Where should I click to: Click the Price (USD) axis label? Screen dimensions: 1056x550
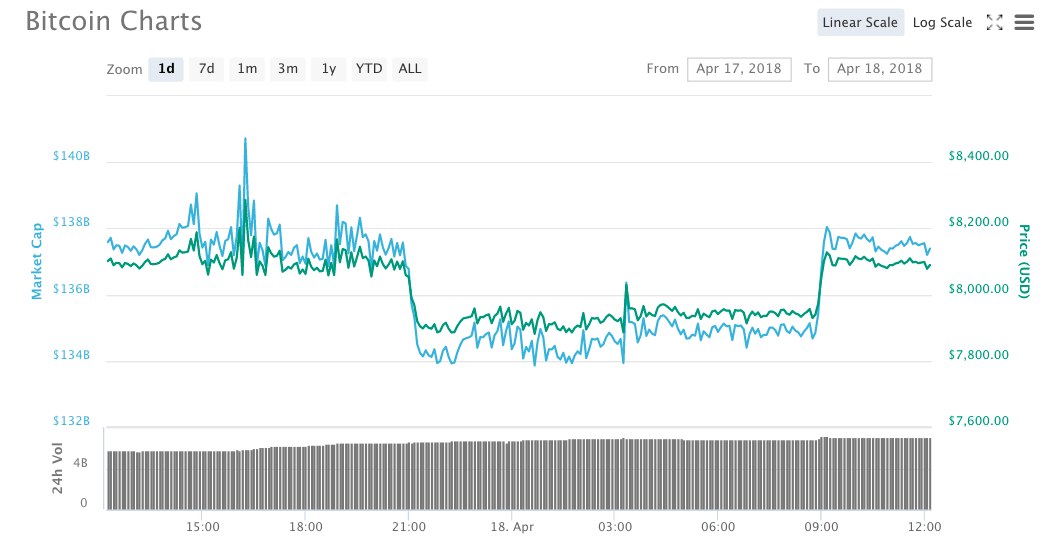click(x=1024, y=260)
